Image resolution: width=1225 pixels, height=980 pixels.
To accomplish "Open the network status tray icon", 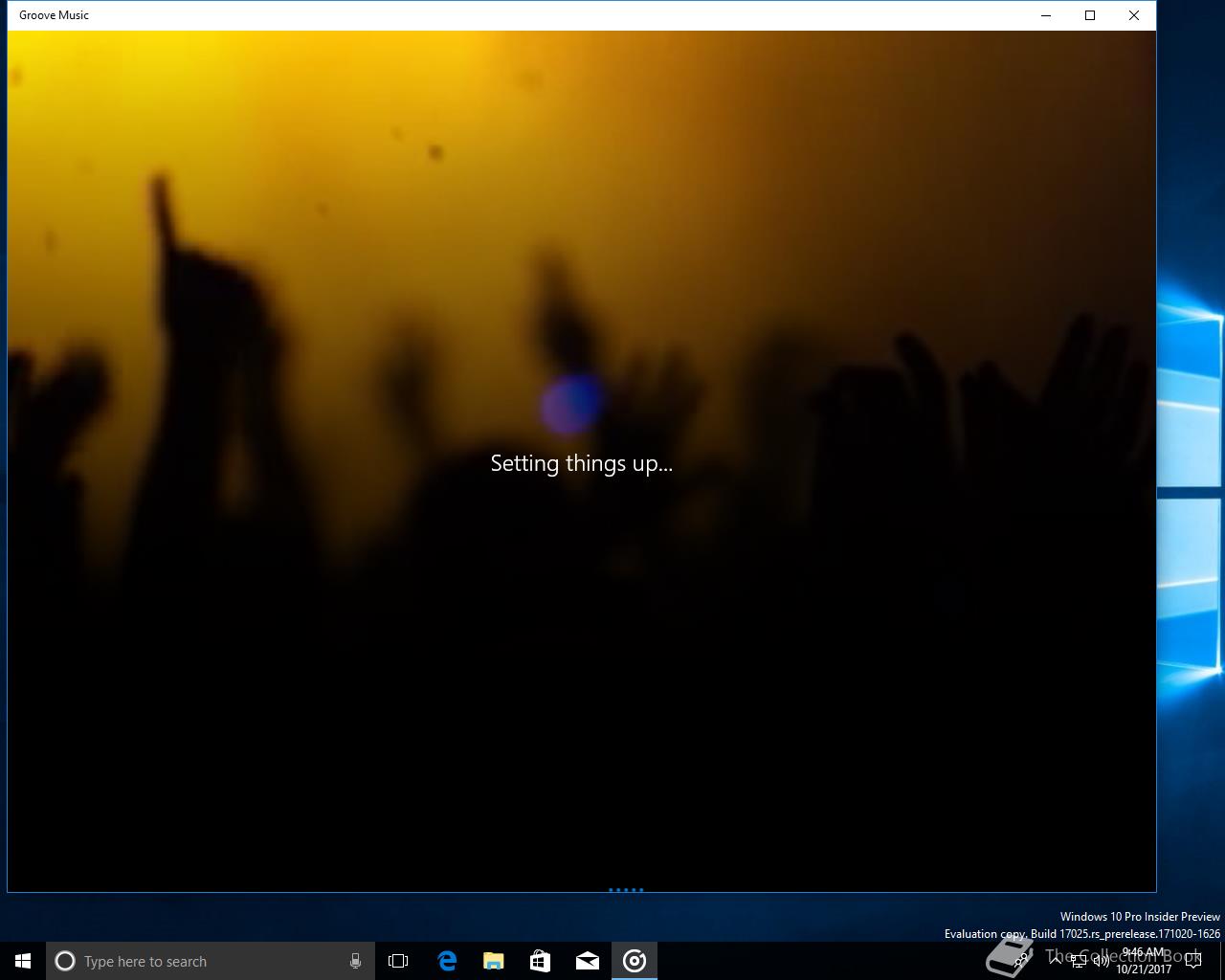I will tap(1079, 961).
